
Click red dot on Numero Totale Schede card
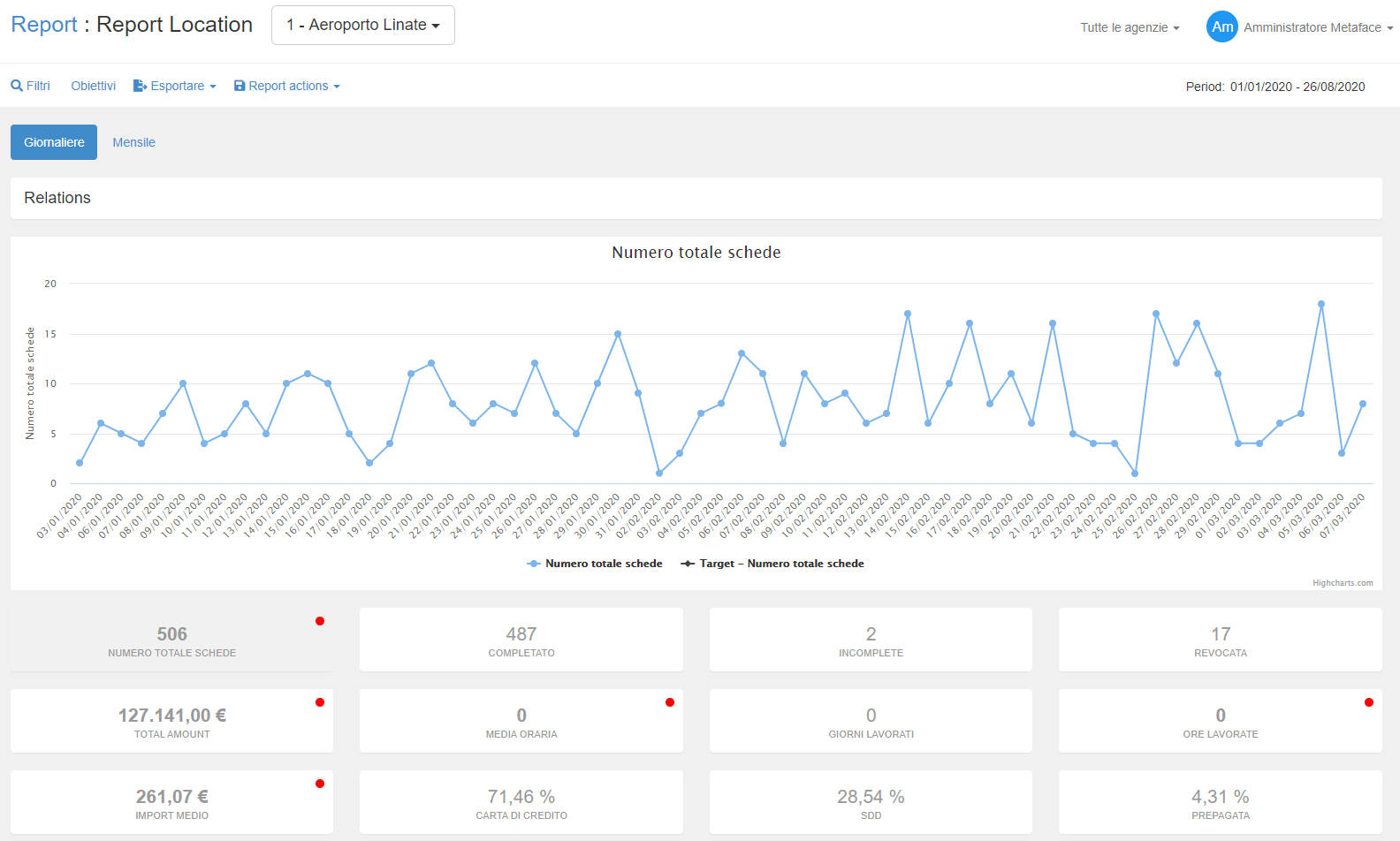320,621
